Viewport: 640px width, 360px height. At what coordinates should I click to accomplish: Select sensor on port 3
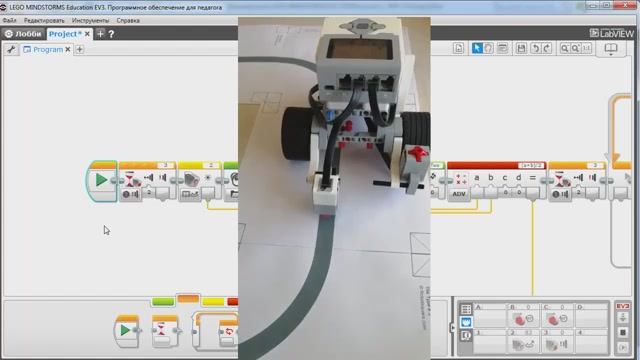pos(557,342)
